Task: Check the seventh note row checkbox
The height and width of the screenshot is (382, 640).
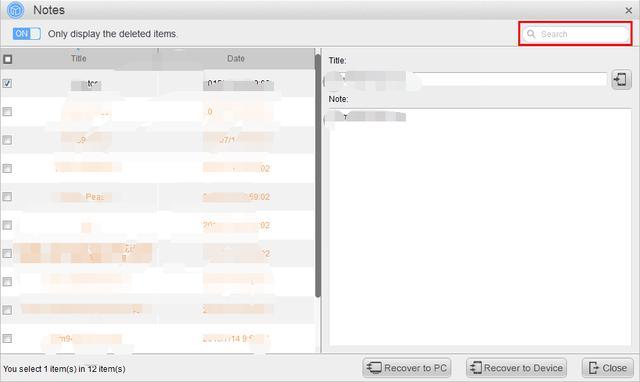Action: point(7,253)
